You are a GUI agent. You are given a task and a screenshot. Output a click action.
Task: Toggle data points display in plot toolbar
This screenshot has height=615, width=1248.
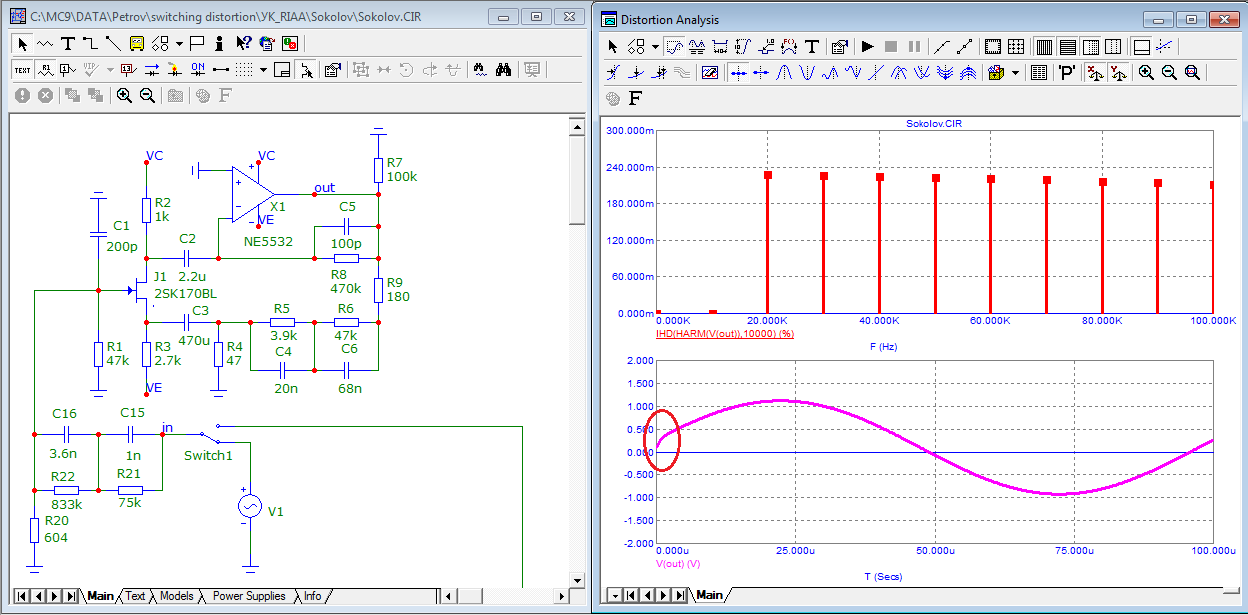click(942, 46)
